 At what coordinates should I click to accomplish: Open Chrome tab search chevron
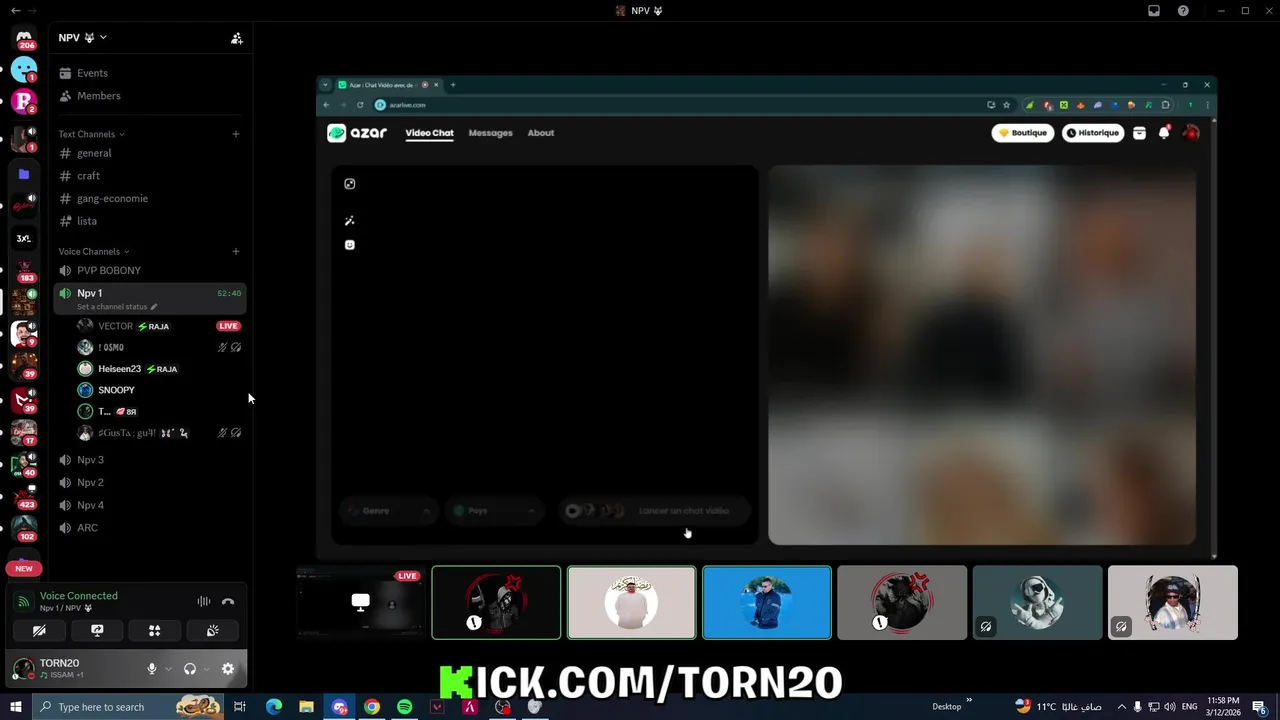(x=325, y=85)
